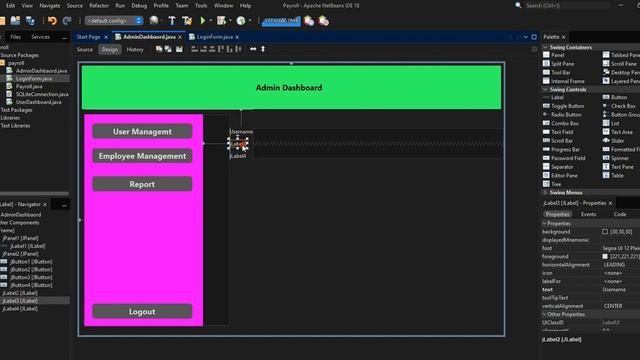Screen dimensions: 640x360
Task: Open the Refactor menu
Action: coord(99,6)
